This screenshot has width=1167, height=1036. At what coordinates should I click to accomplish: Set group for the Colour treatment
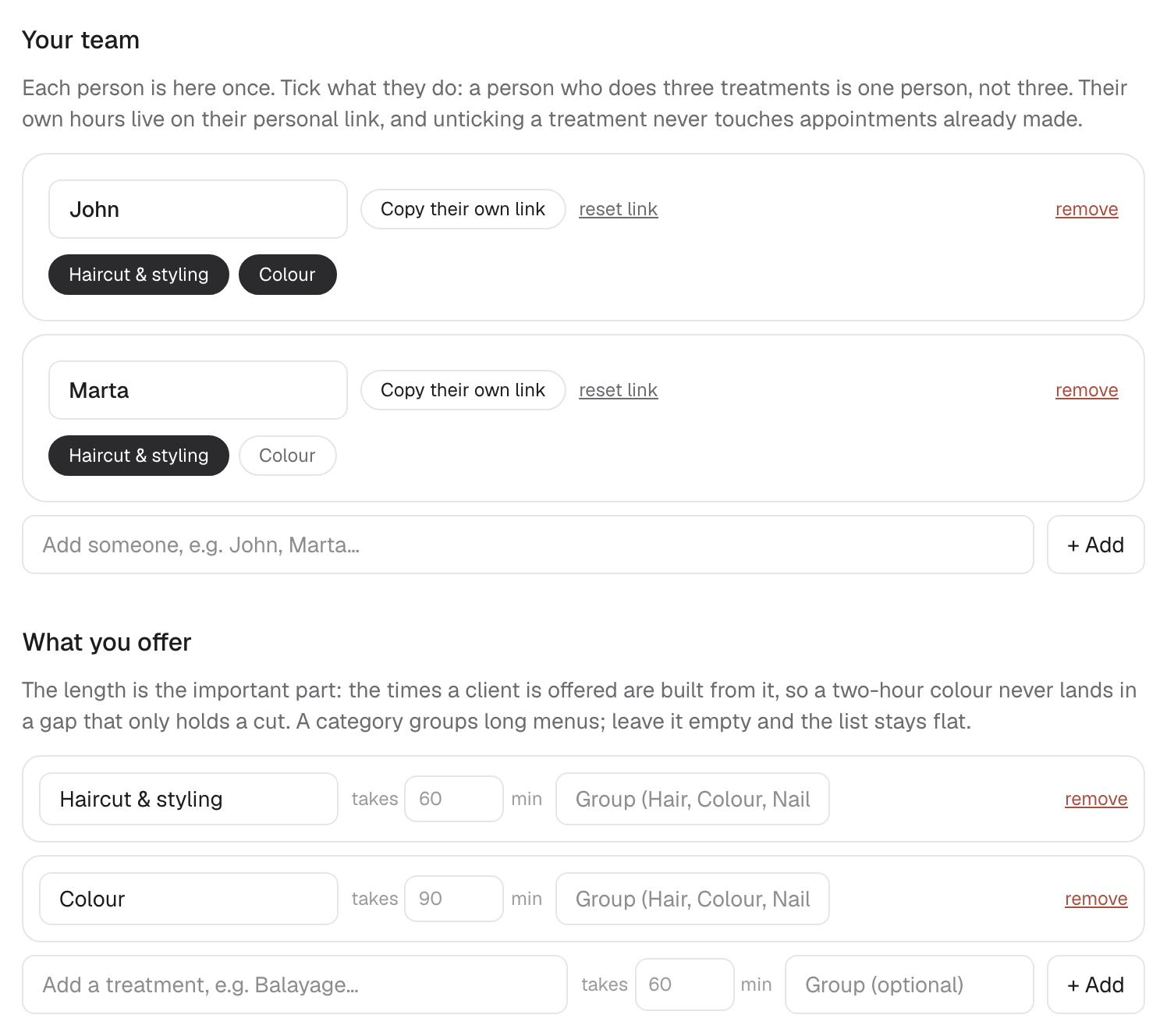pos(693,899)
